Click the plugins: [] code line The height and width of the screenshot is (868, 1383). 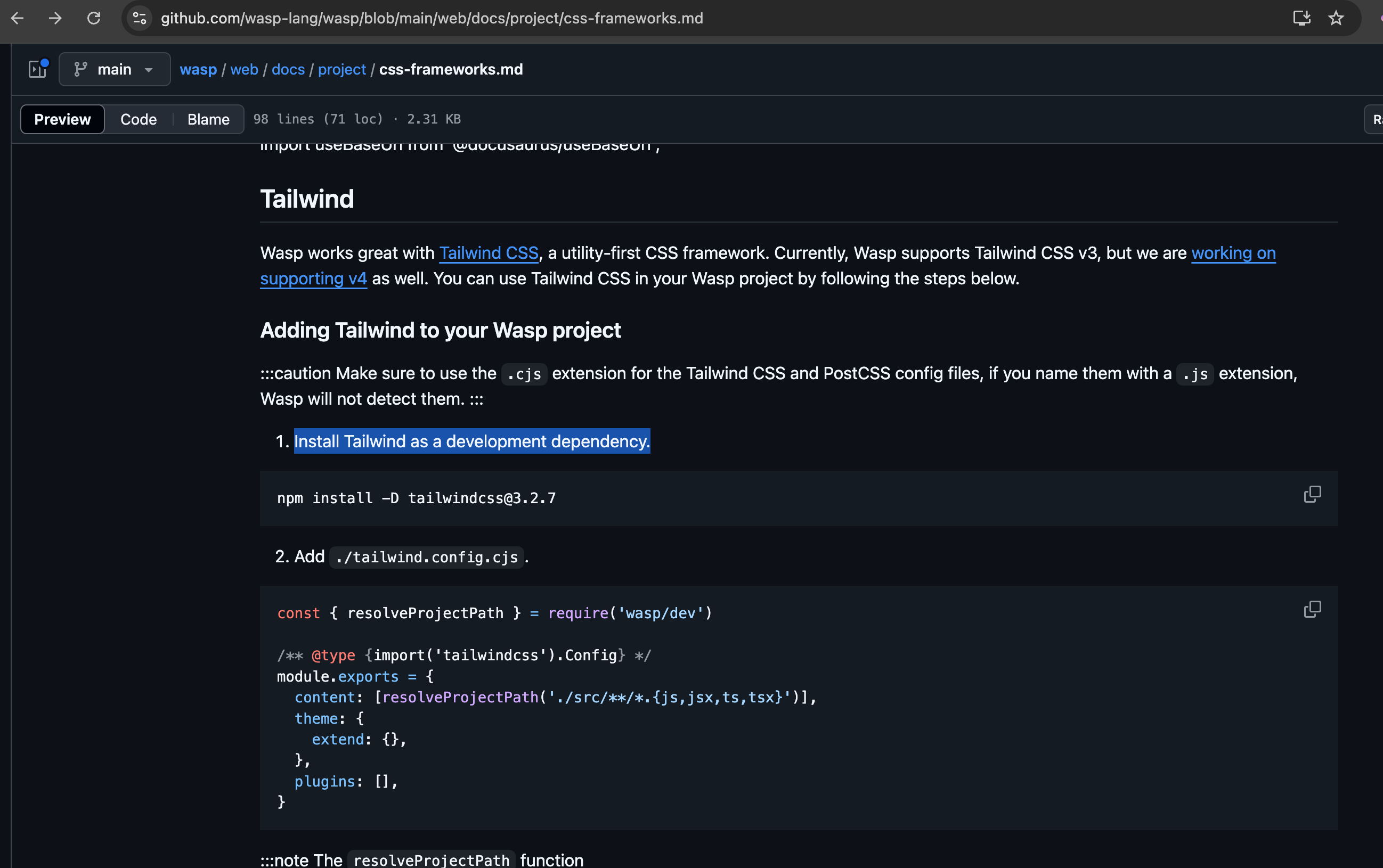point(346,782)
